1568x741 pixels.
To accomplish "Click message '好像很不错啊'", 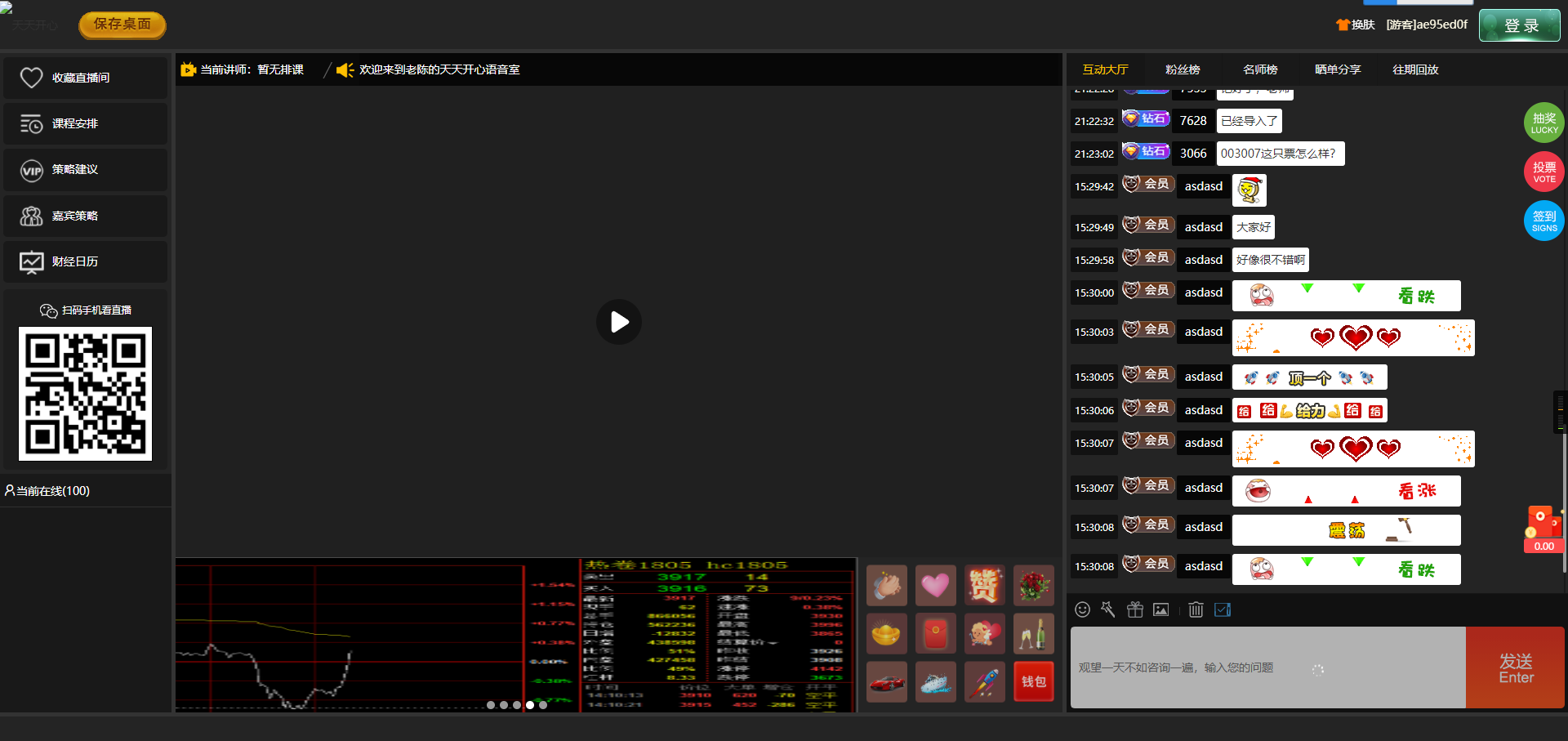I will pos(1270,260).
